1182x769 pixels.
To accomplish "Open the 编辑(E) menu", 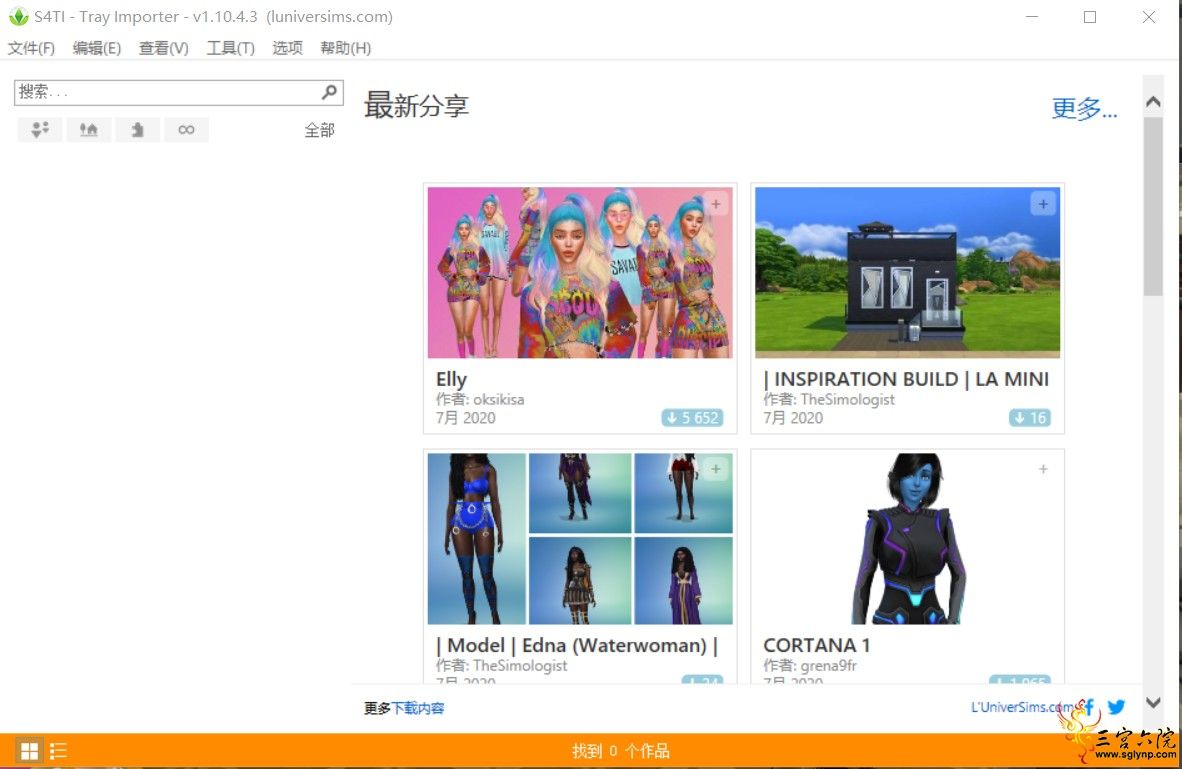I will (x=96, y=48).
